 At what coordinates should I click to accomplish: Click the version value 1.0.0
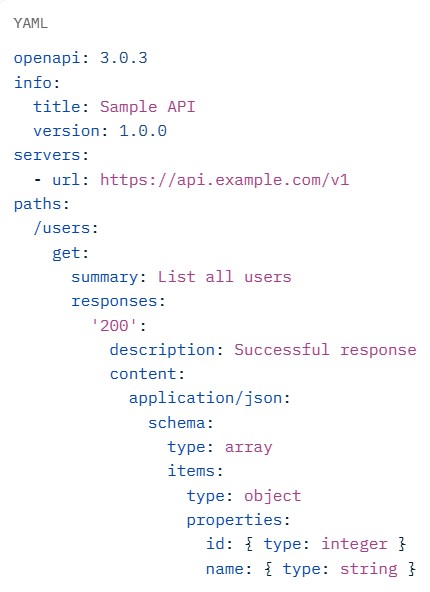pos(143,131)
